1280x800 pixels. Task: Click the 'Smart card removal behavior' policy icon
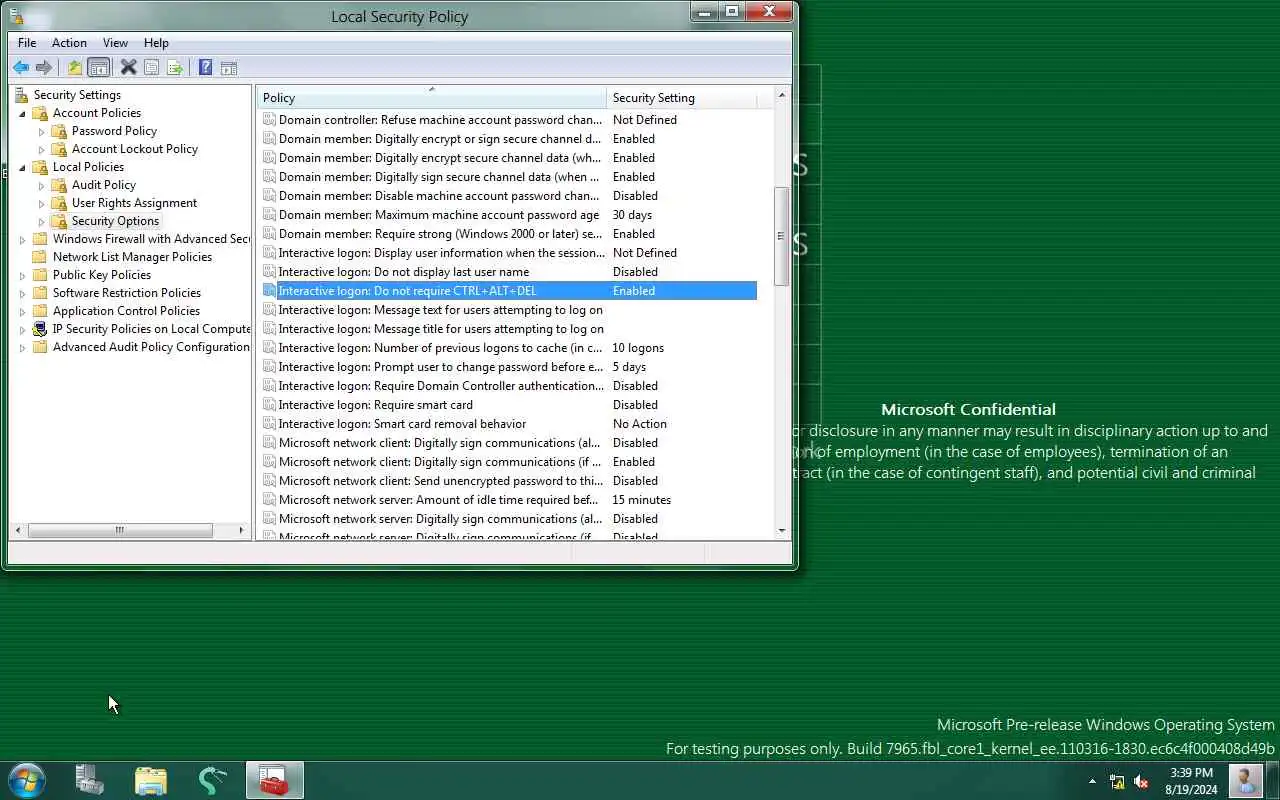[x=269, y=424]
